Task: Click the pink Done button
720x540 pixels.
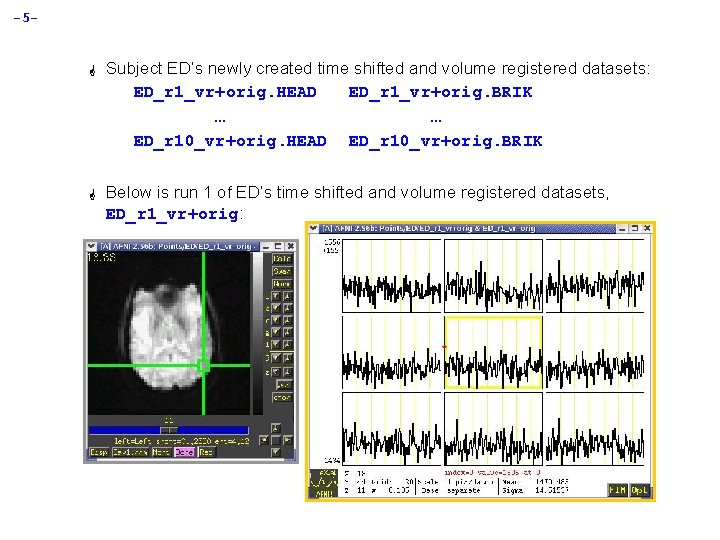Action: coord(184,452)
